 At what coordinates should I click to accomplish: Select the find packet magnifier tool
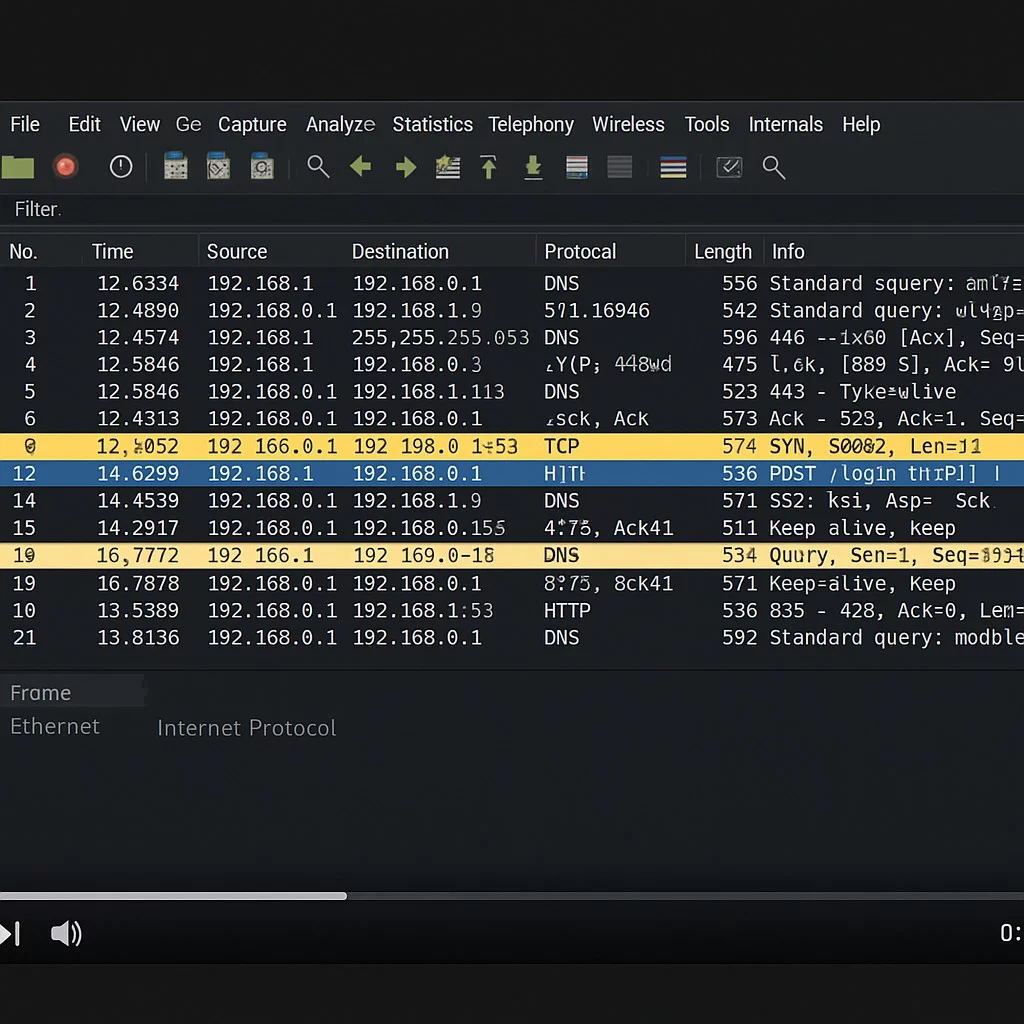(318, 167)
